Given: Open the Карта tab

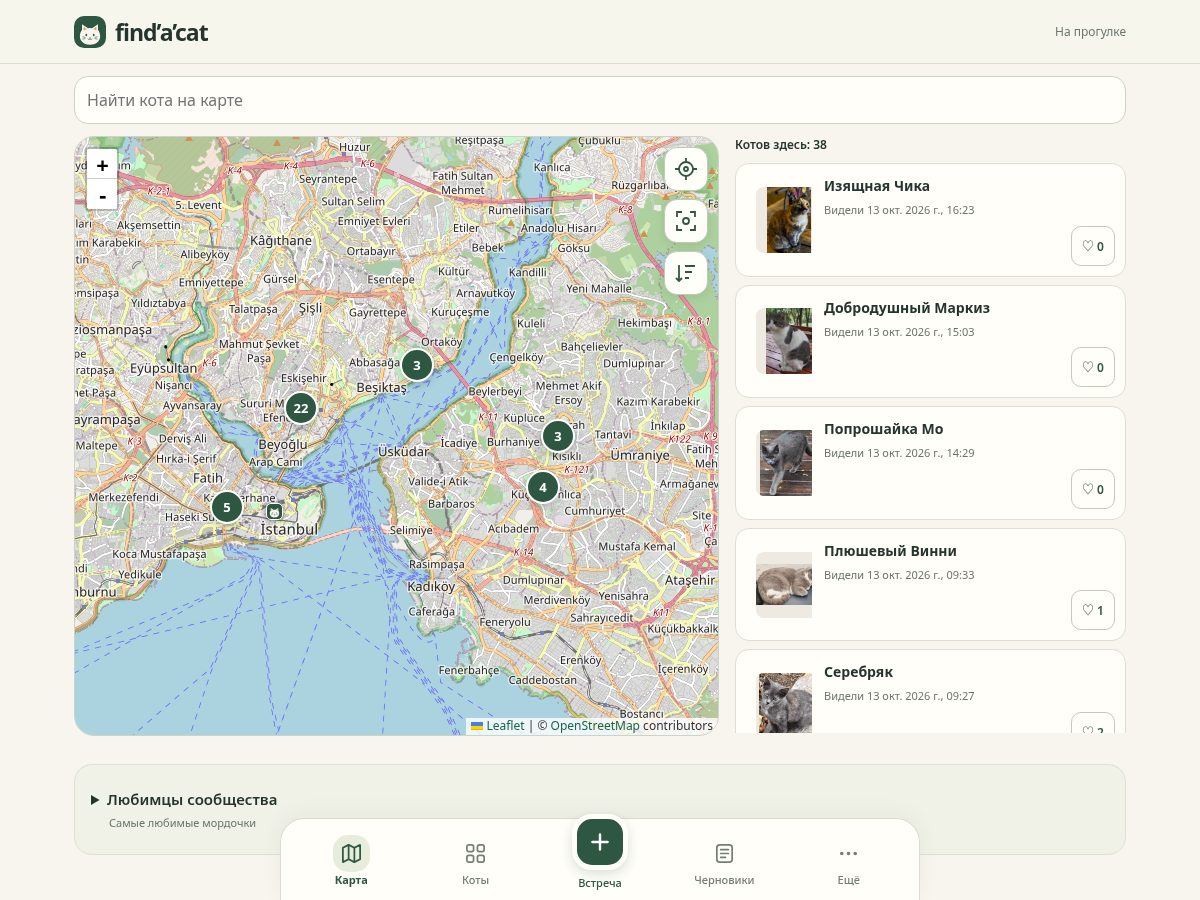Looking at the screenshot, I should click(x=351, y=862).
